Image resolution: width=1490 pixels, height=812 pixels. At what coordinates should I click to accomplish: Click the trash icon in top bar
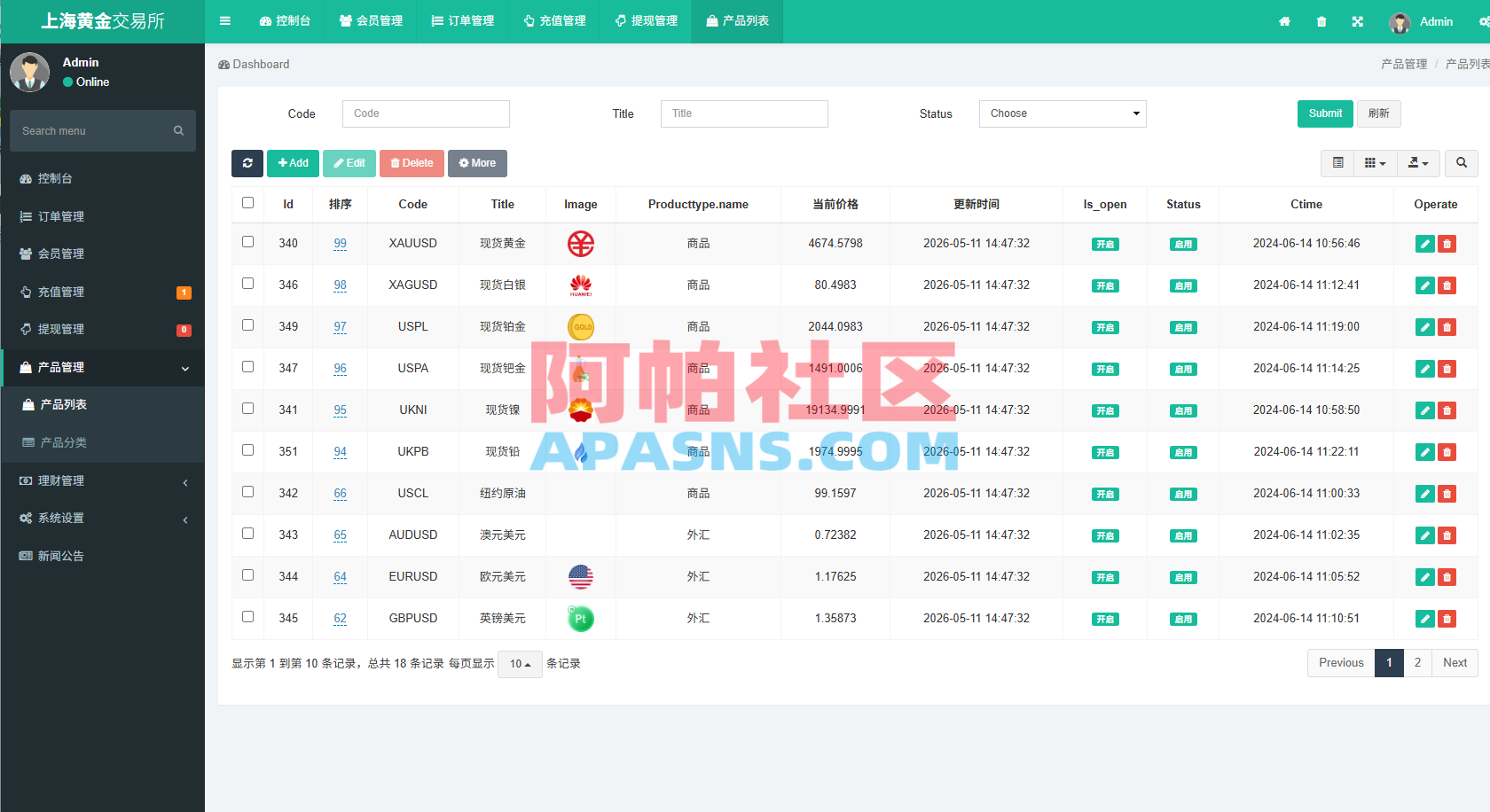[1321, 21]
